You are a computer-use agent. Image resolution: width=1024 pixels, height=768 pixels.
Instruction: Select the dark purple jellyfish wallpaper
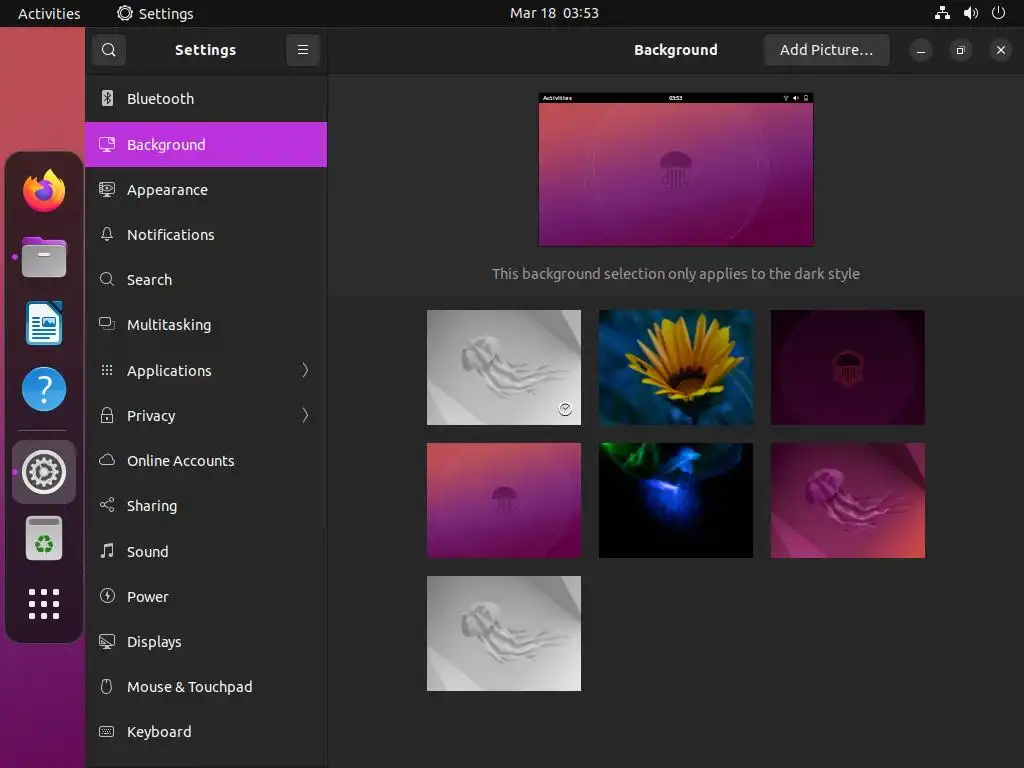(x=847, y=367)
